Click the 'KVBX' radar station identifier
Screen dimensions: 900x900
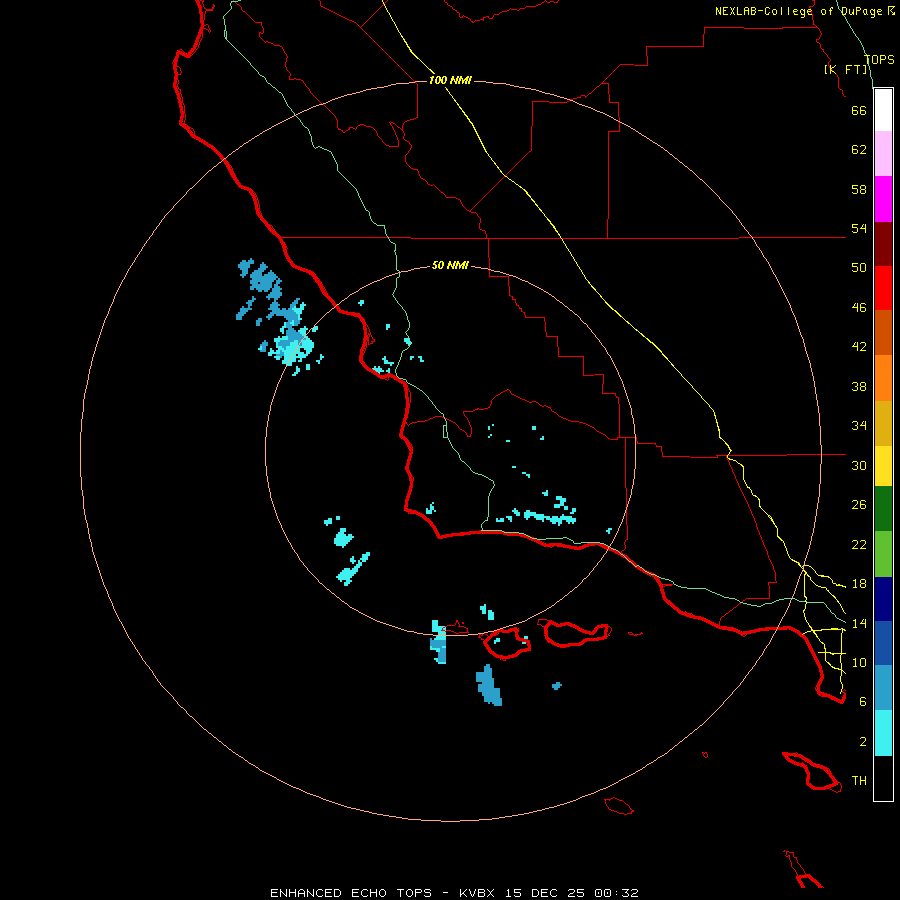(x=476, y=893)
